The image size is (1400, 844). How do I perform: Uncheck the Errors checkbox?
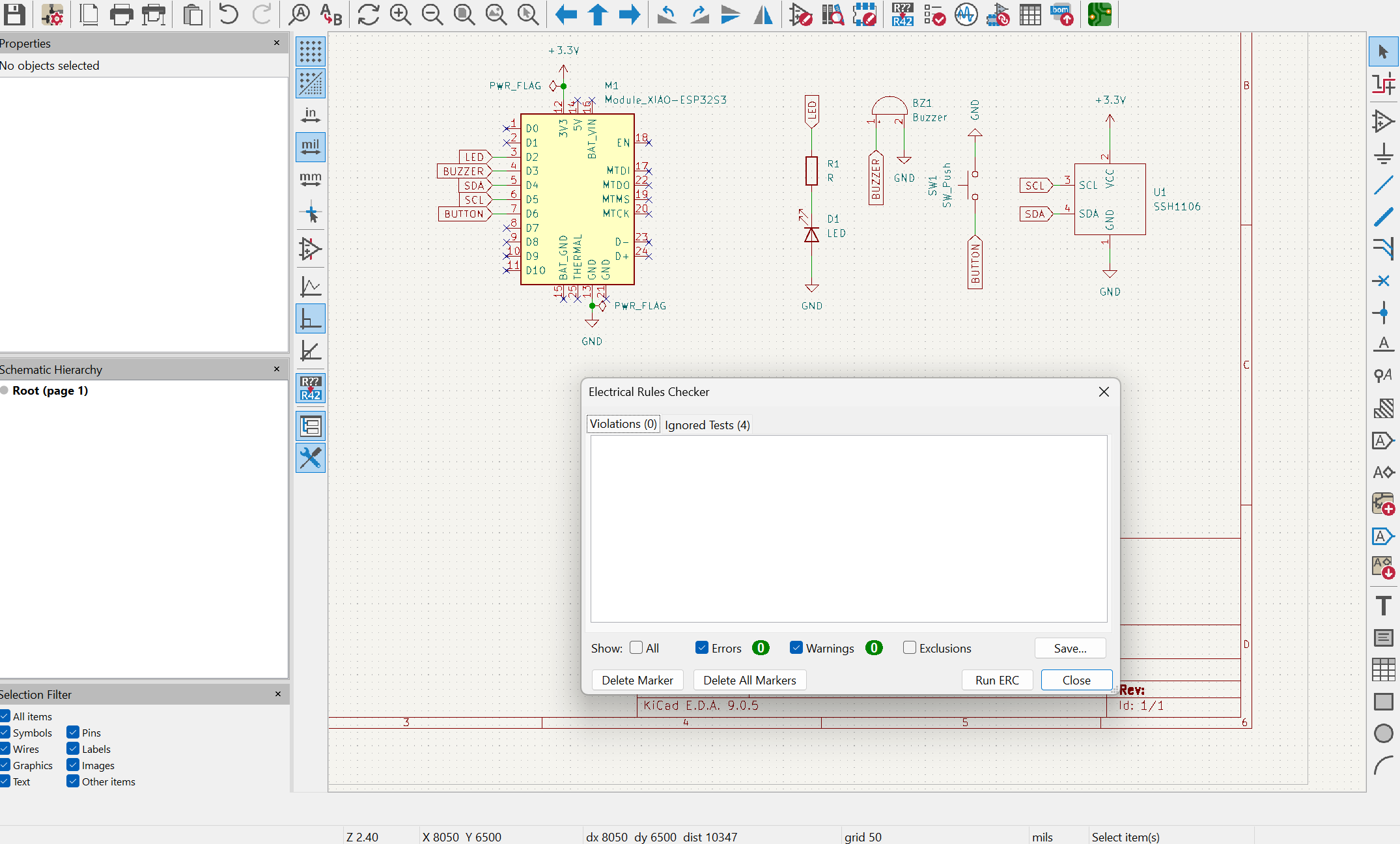click(701, 647)
